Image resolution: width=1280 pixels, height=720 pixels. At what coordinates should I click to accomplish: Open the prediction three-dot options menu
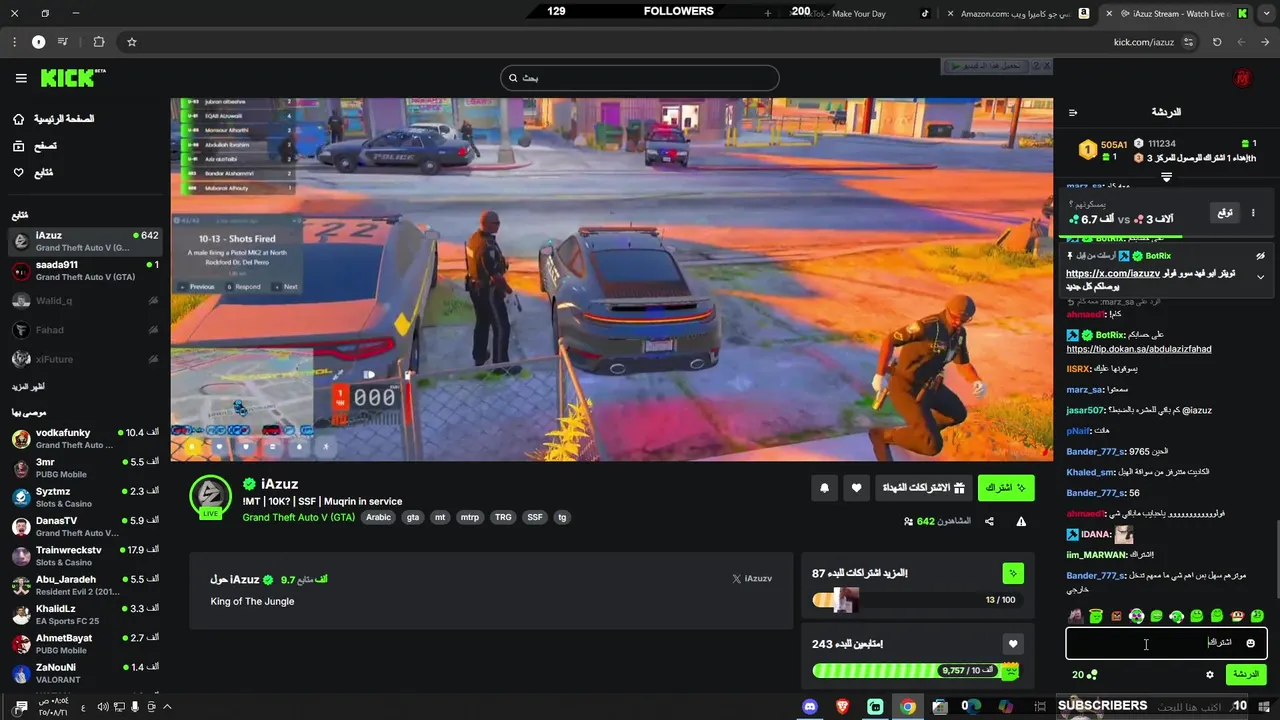click(x=1253, y=213)
